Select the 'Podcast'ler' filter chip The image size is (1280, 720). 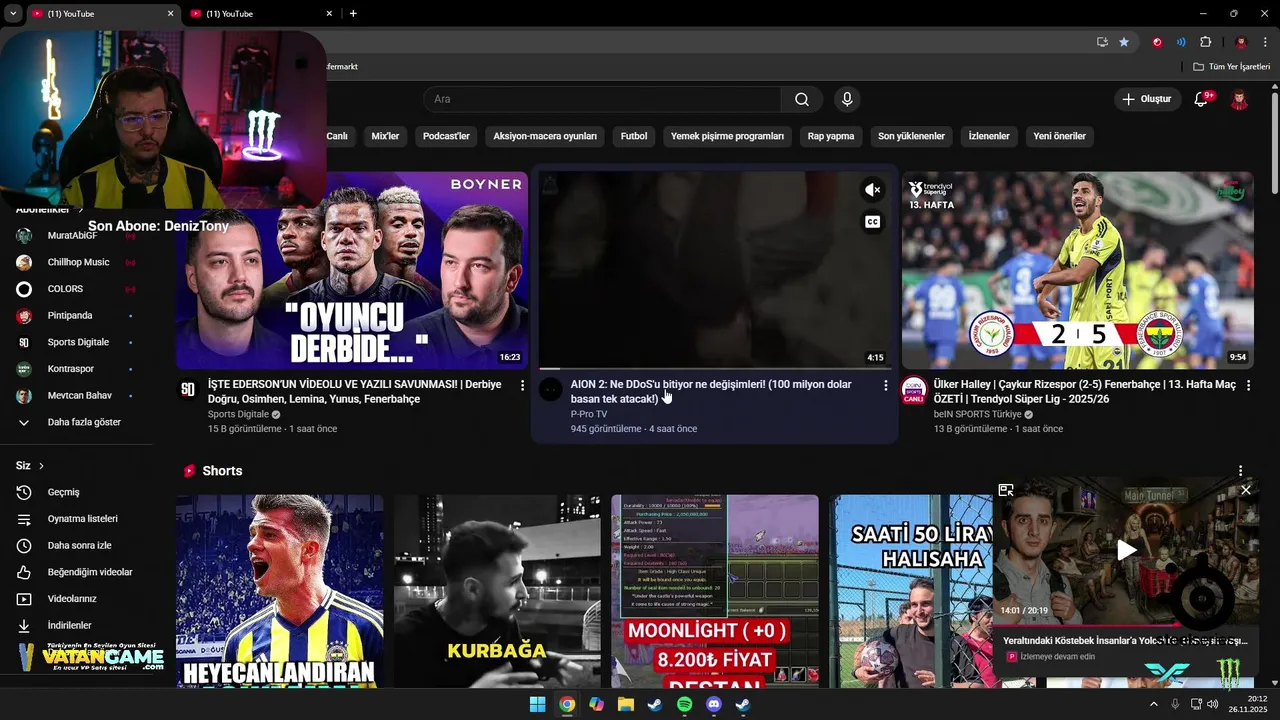click(446, 136)
